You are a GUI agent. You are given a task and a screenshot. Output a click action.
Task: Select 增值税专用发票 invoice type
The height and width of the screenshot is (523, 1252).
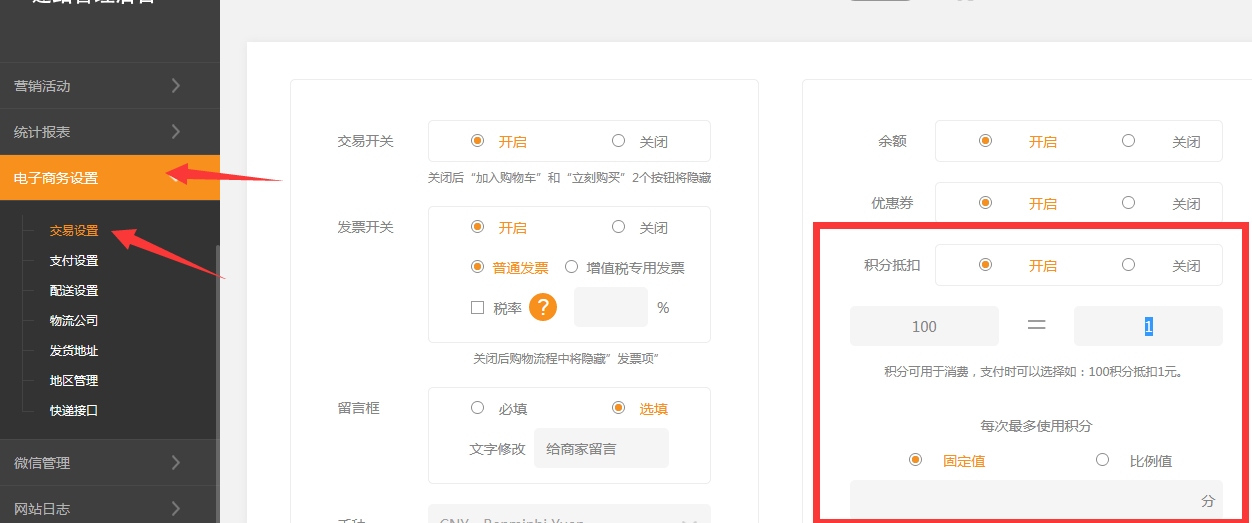pyautogui.click(x=572, y=267)
